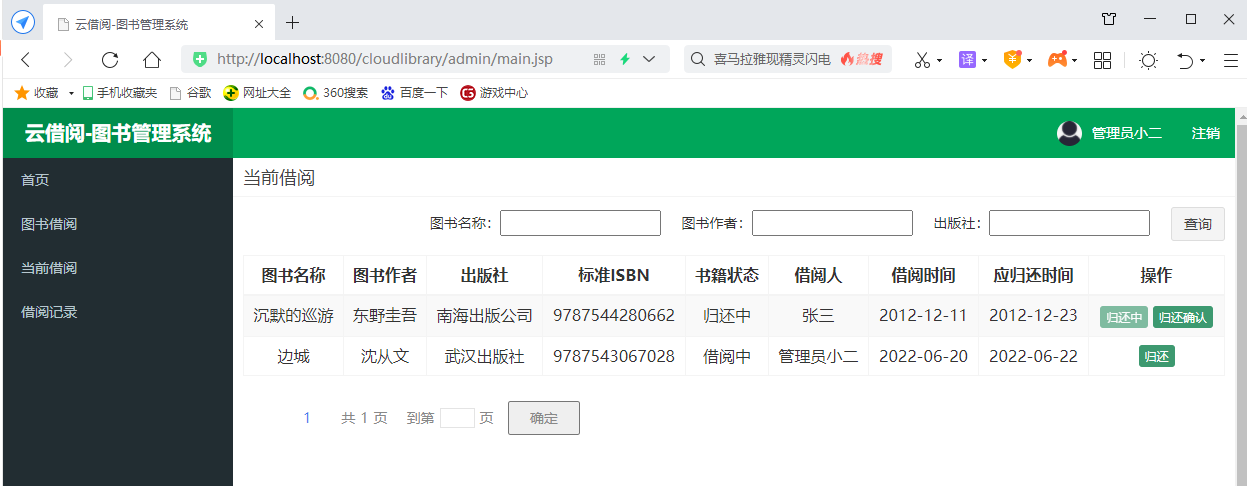Screen dimensions: 1247x486
Task: Focus the 图书作者 search field
Action: pyautogui.click(x=832, y=223)
